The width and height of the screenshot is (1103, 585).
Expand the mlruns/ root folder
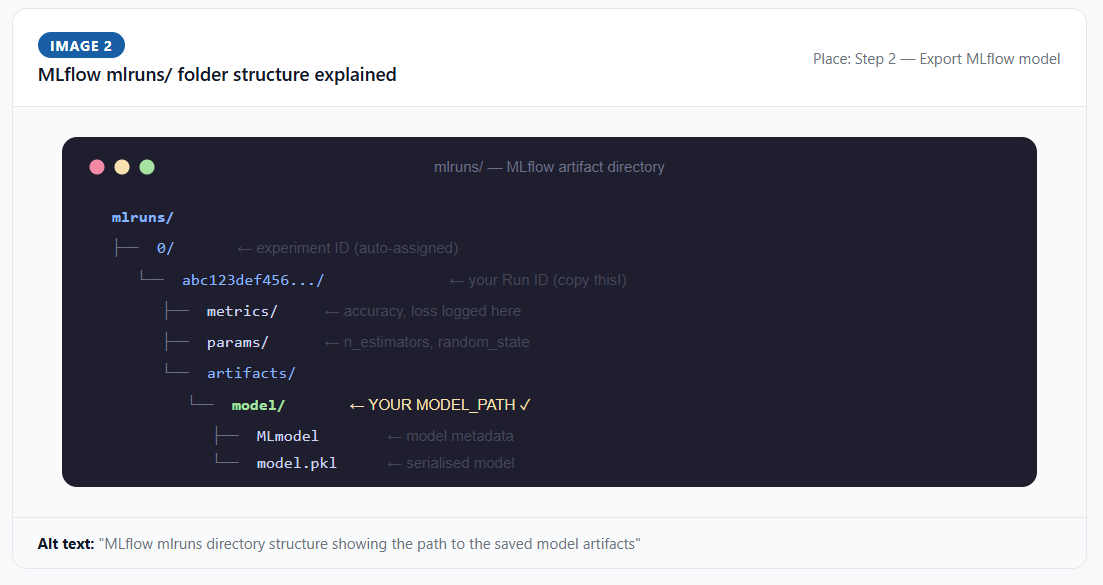click(141, 216)
